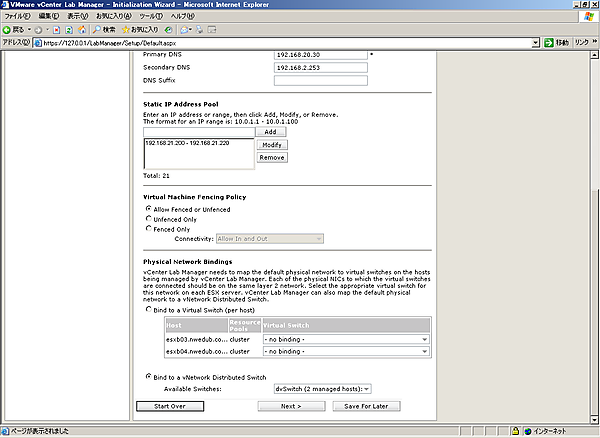
Task: Select the Unfenced Only radio button
Action: [x=148, y=219]
